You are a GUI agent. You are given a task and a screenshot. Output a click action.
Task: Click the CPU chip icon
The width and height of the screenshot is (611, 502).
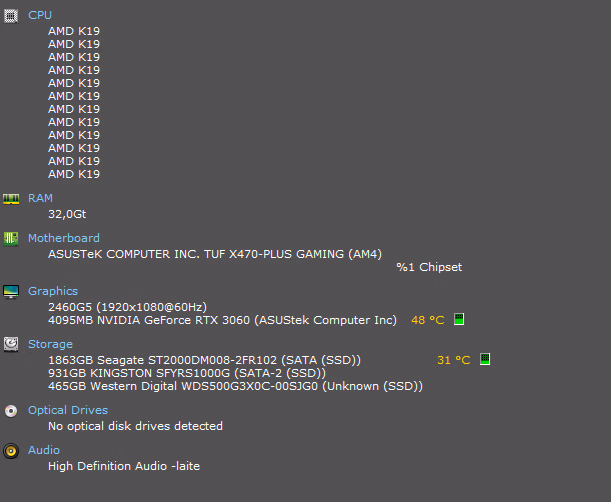(x=11, y=16)
